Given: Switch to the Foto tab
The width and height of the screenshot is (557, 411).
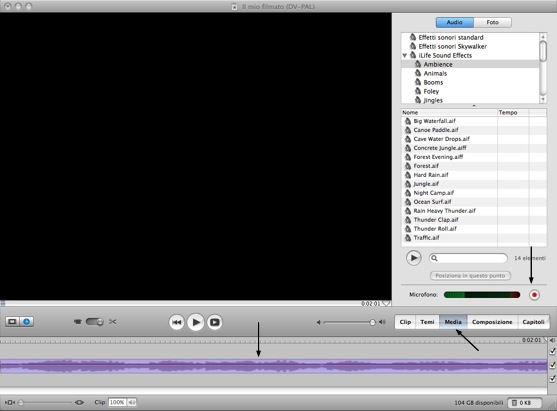Looking at the screenshot, I should pos(492,22).
